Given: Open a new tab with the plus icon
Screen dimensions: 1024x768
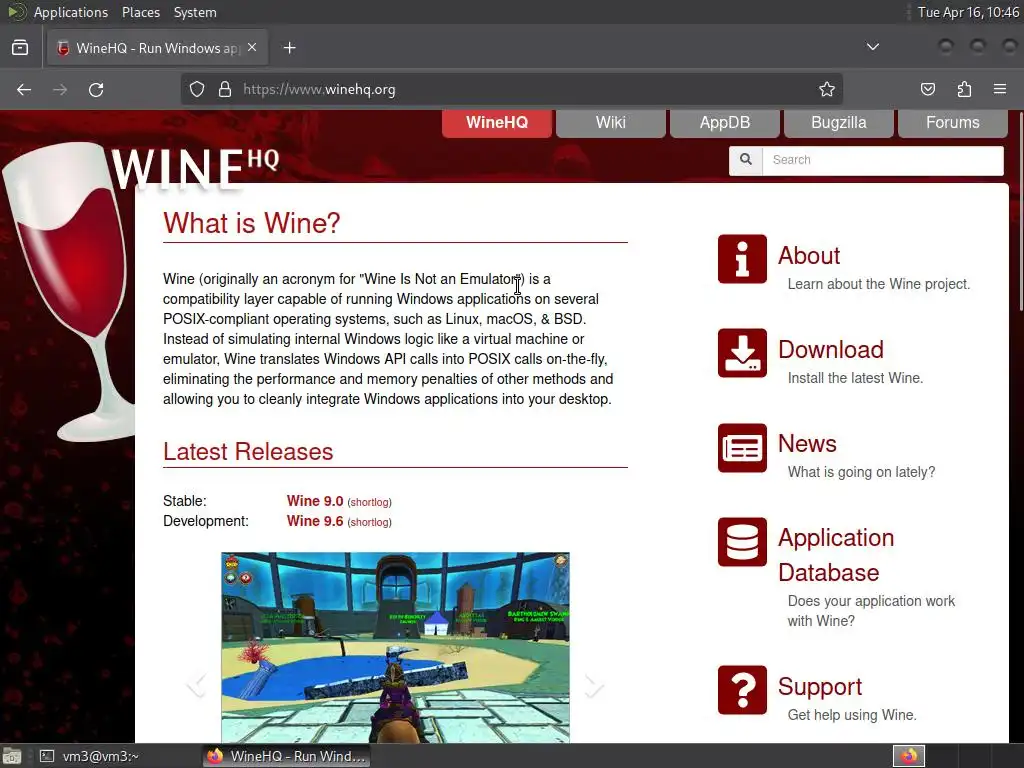Looking at the screenshot, I should coord(289,48).
